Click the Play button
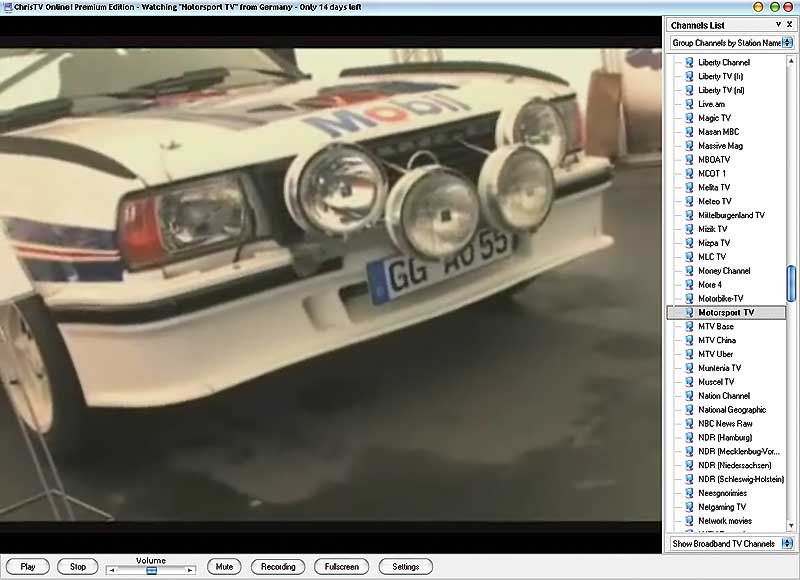Image resolution: width=800 pixels, height=580 pixels. tap(28, 567)
